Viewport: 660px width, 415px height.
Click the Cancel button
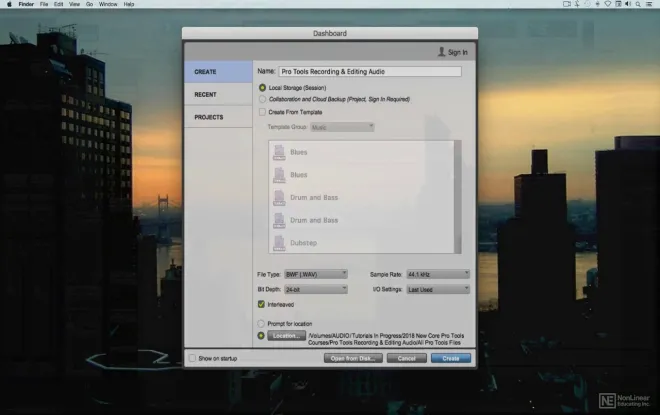pos(407,358)
